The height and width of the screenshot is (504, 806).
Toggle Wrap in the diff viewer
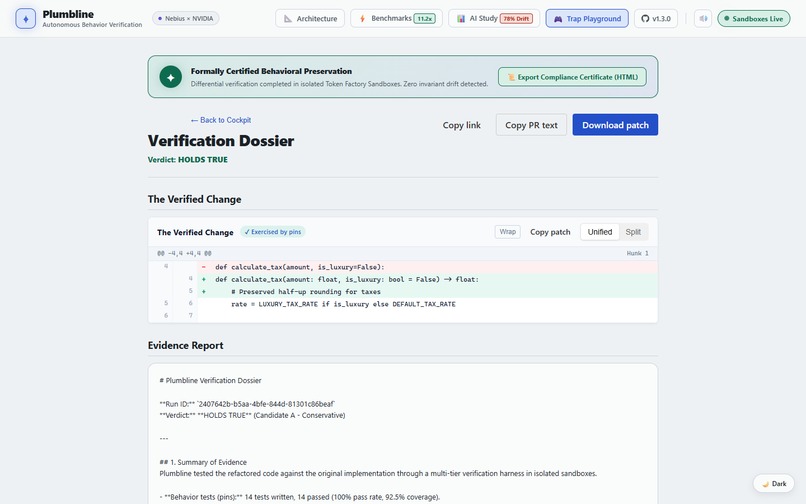tap(508, 232)
